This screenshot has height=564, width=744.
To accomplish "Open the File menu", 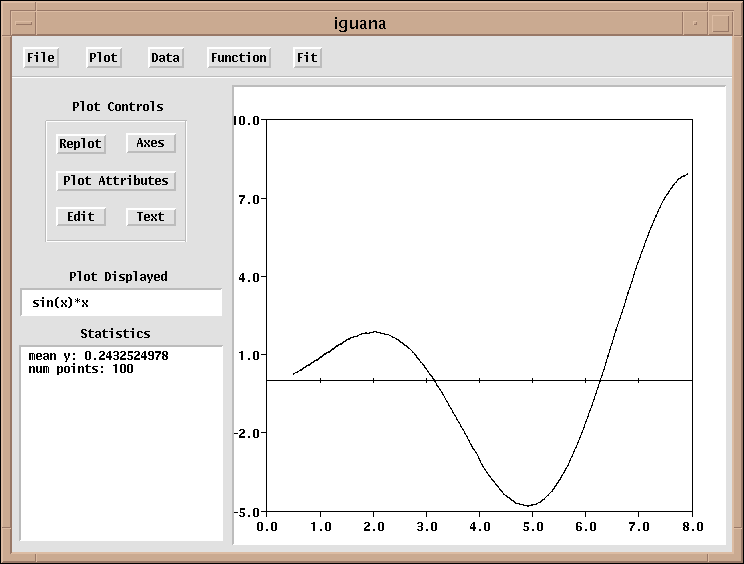I will [x=41, y=58].
